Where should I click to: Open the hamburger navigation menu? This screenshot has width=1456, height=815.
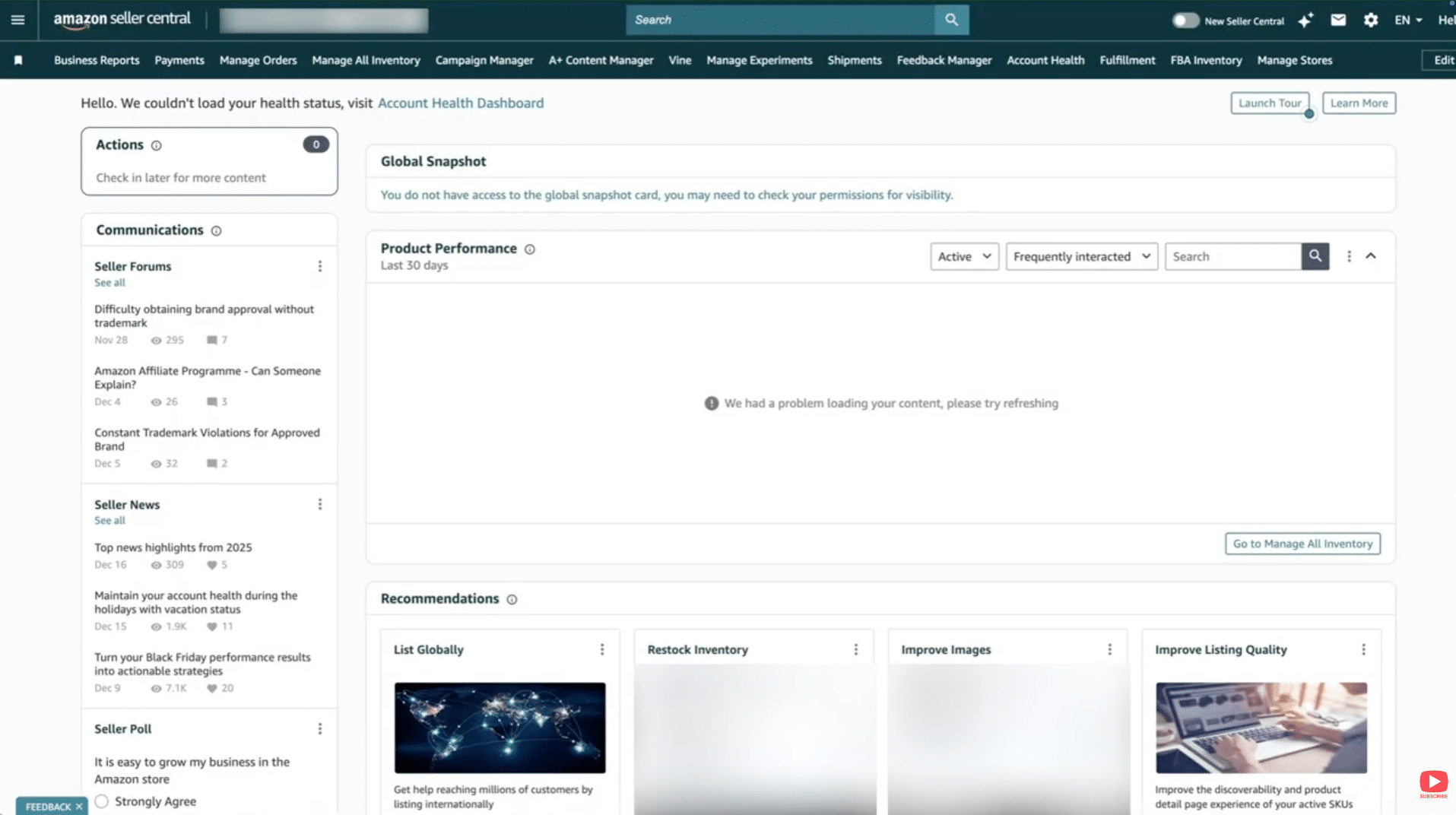17,20
